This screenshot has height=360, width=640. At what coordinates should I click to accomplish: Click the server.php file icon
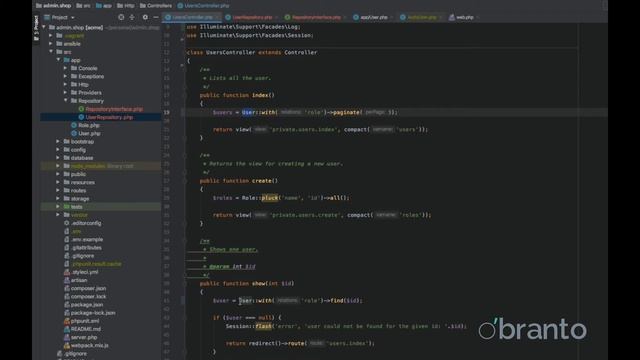coord(67,337)
